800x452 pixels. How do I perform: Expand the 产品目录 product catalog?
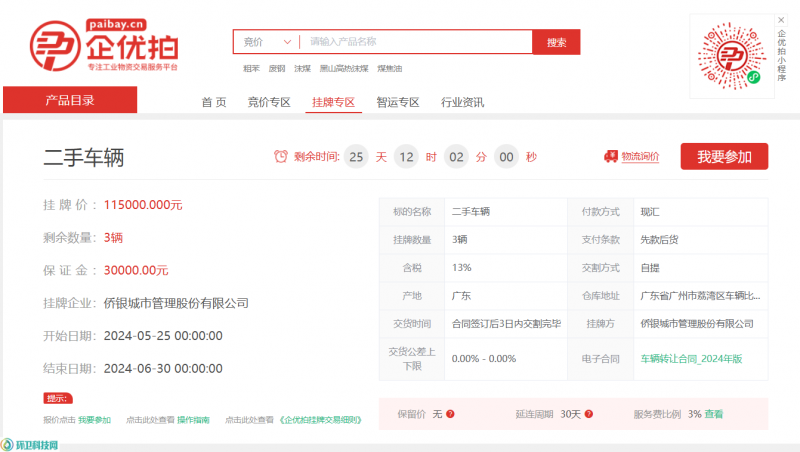[x=69, y=100]
